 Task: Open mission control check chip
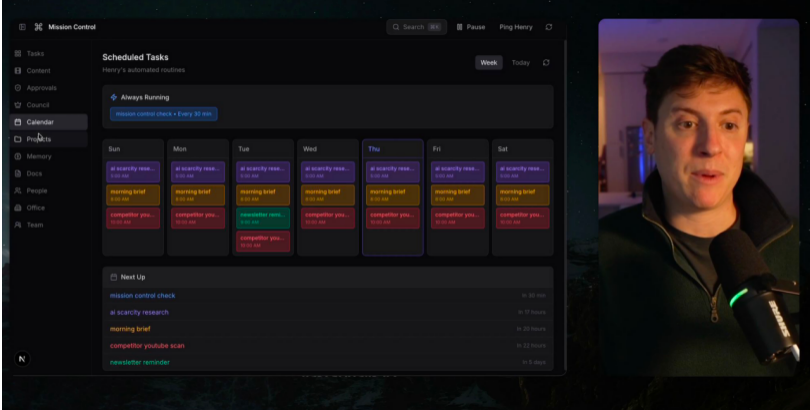(164, 114)
